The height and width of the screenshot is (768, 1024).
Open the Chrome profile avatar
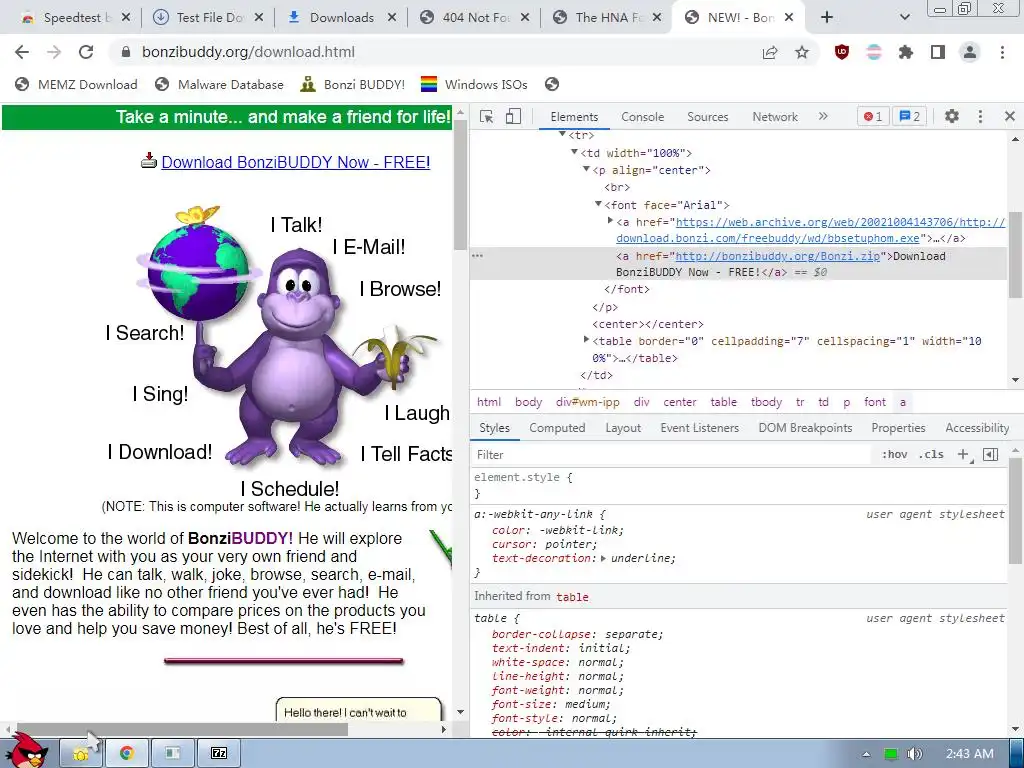coord(970,52)
